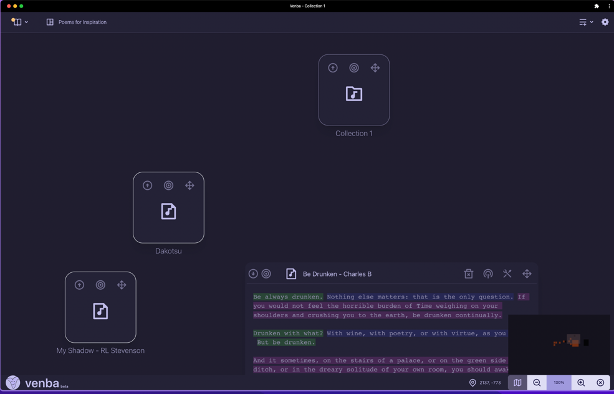Toggle the minimap with the map button
The width and height of the screenshot is (614, 394).
click(x=517, y=383)
